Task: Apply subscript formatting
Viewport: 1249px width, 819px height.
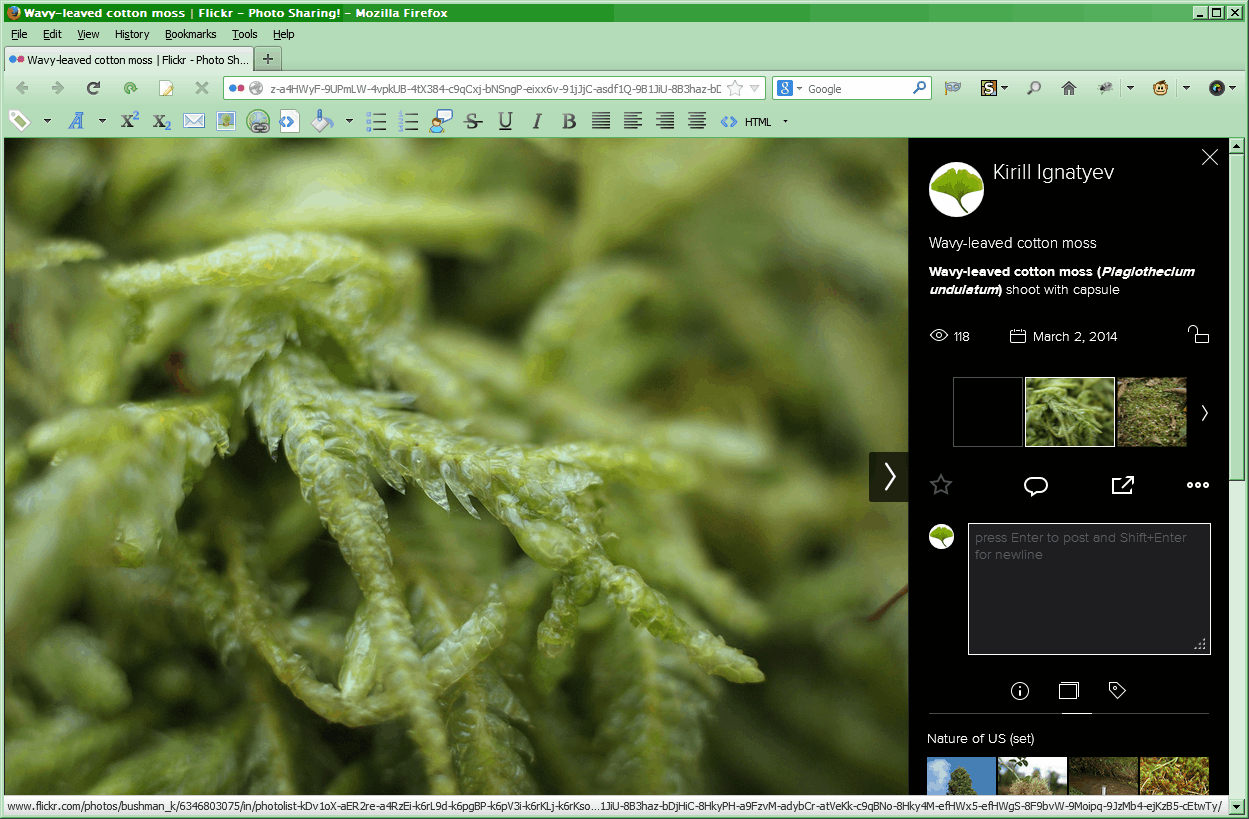Action: click(162, 121)
